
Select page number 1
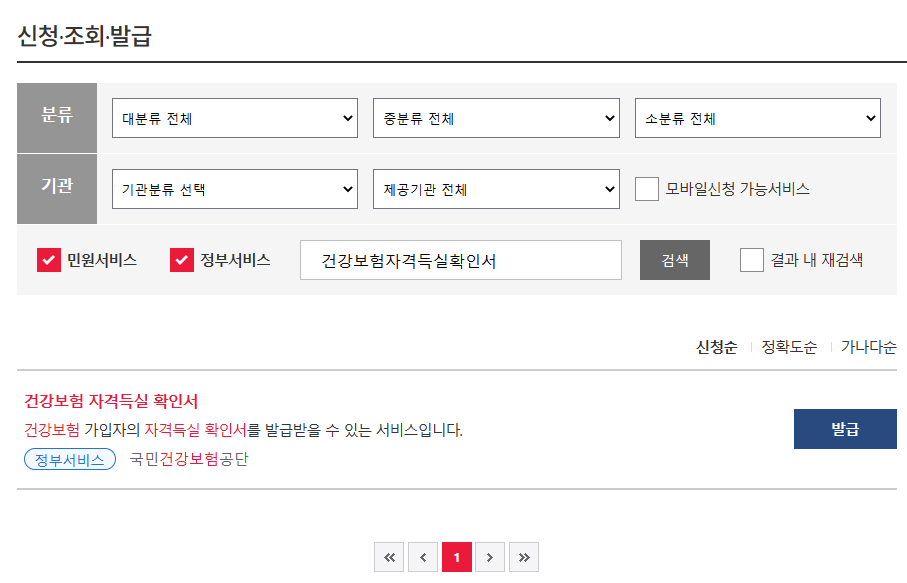[x=456, y=557]
